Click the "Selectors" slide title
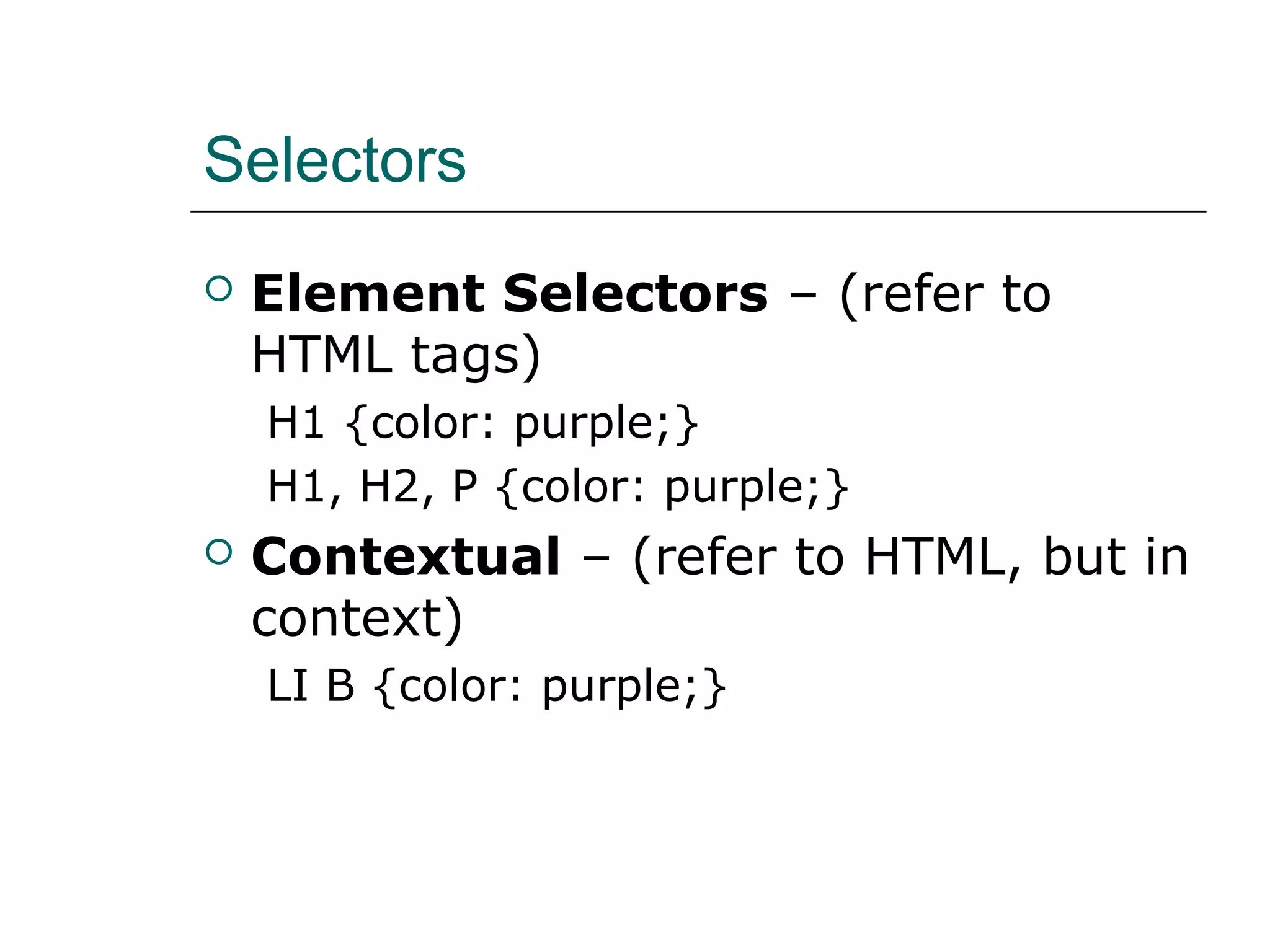This screenshot has width=1270, height=952. coord(335,160)
